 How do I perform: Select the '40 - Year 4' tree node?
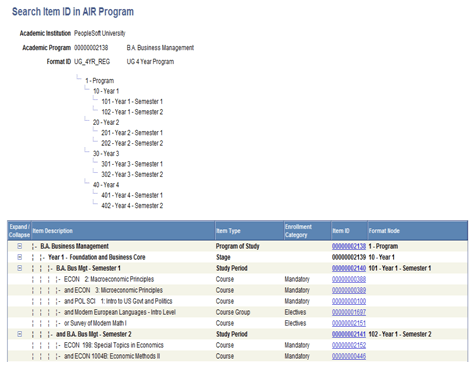point(106,185)
